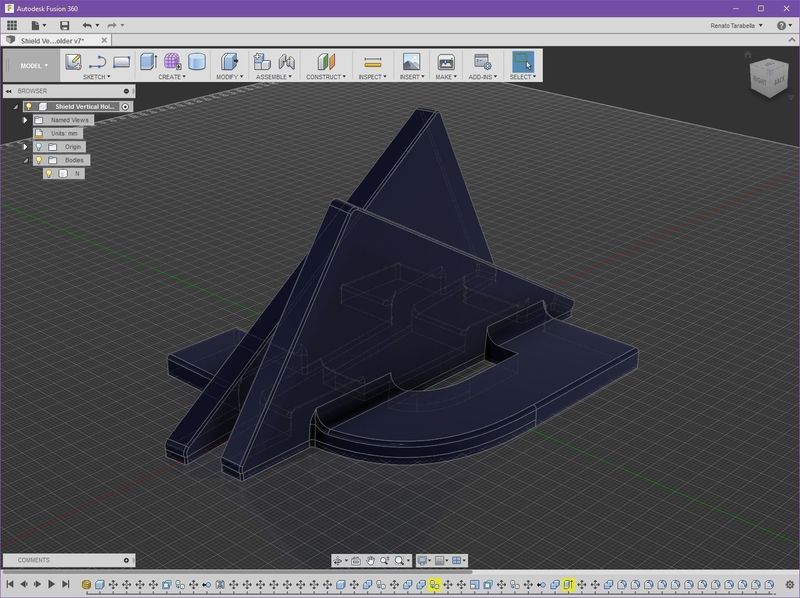Open the Joint tool
The height and width of the screenshot is (598, 800).
[287, 62]
